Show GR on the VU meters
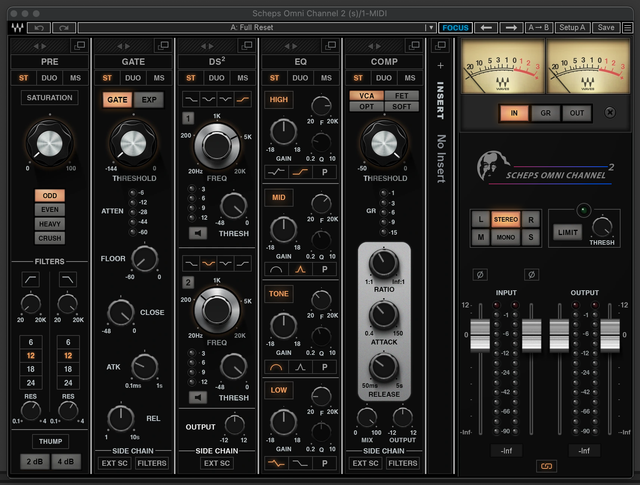The width and height of the screenshot is (640, 485). [x=545, y=113]
